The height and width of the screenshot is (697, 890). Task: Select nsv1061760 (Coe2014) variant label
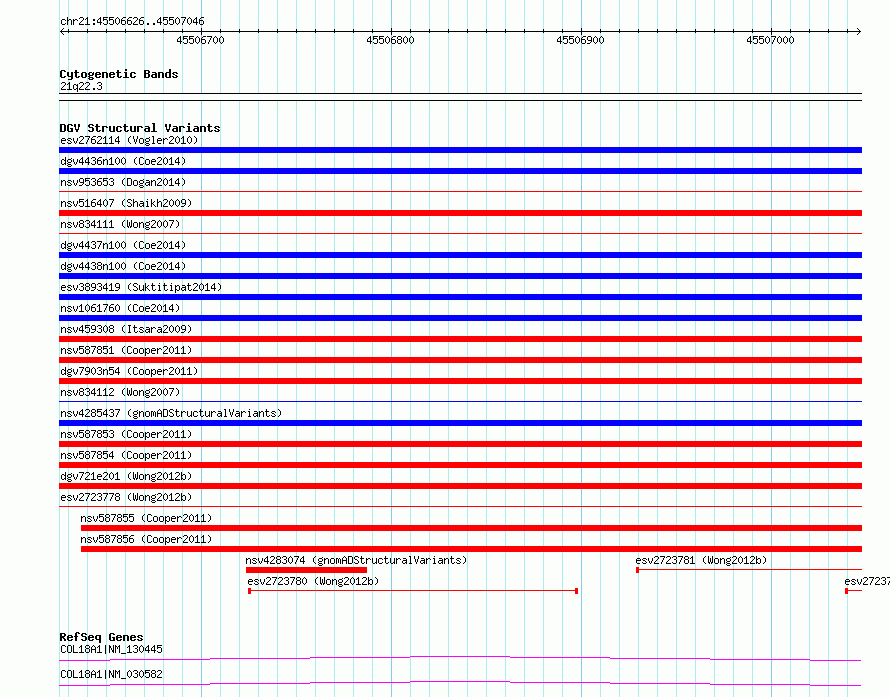(x=120, y=308)
